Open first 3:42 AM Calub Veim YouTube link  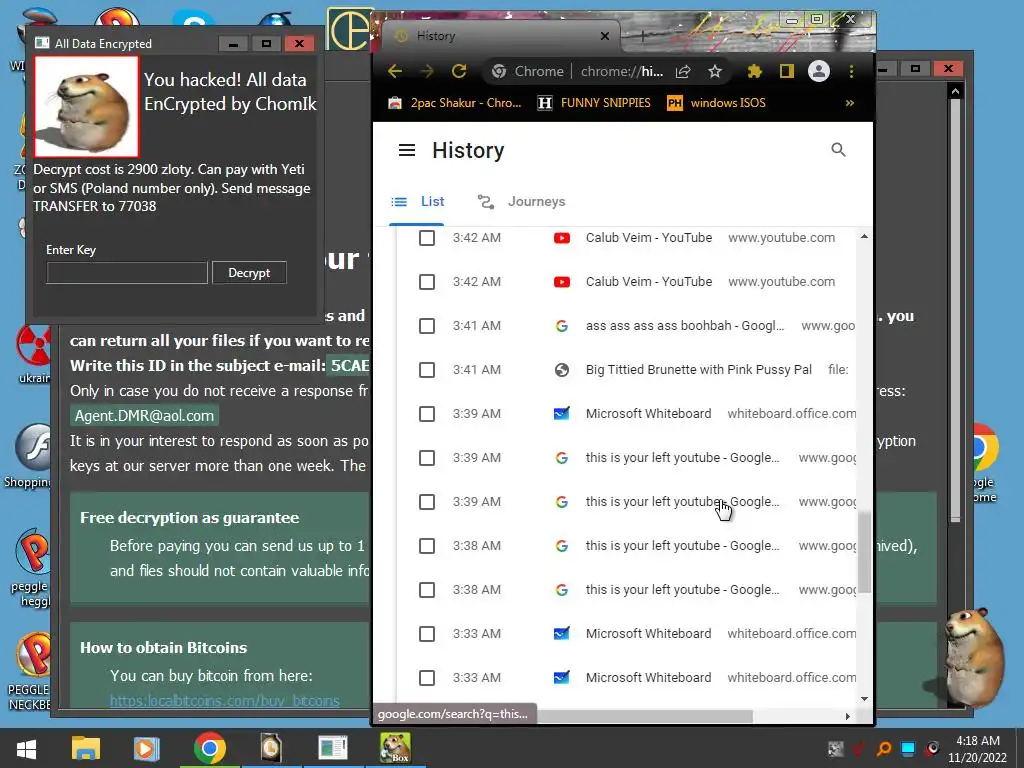(648, 238)
